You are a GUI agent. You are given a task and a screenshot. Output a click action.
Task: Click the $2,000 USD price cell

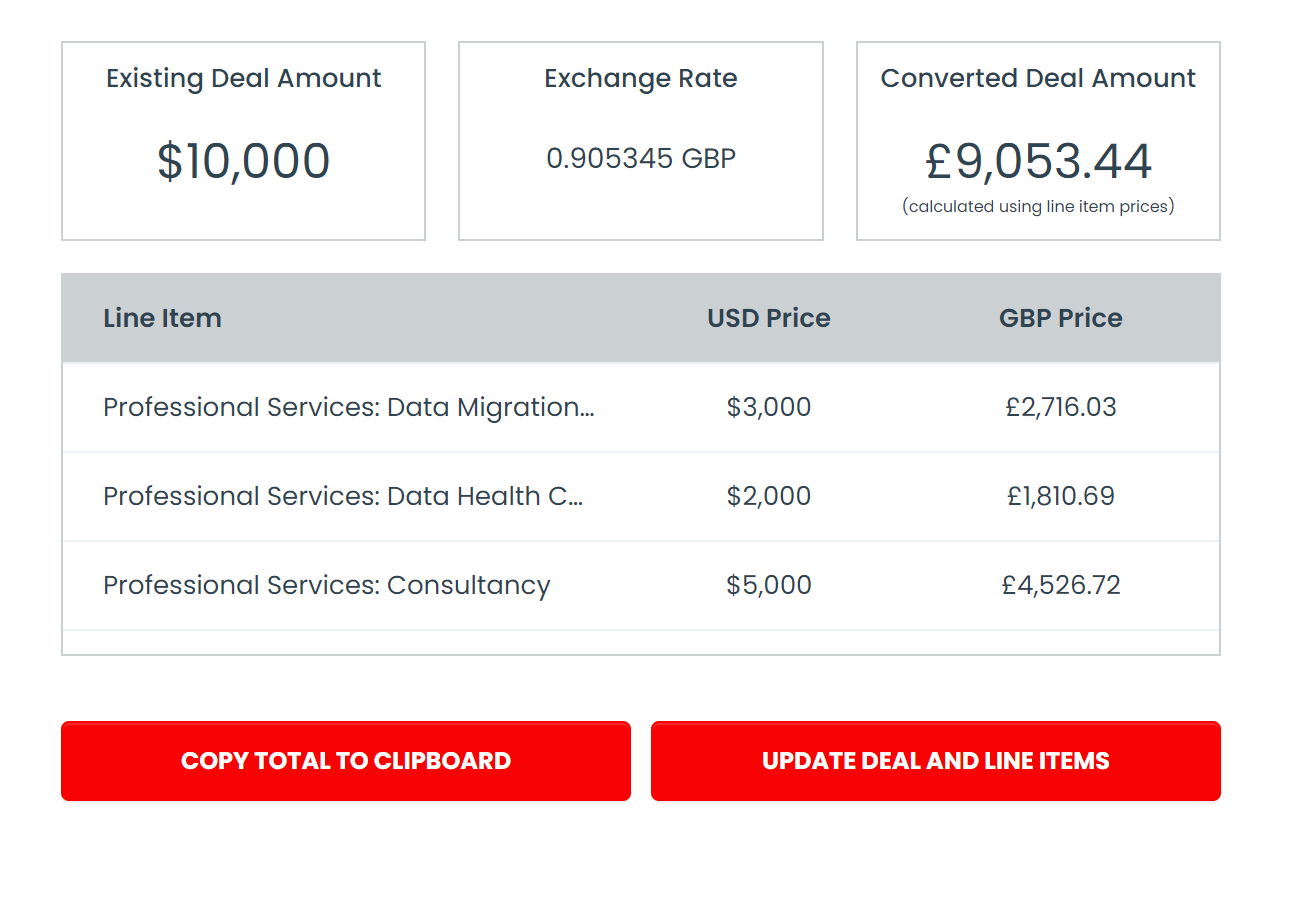click(768, 496)
